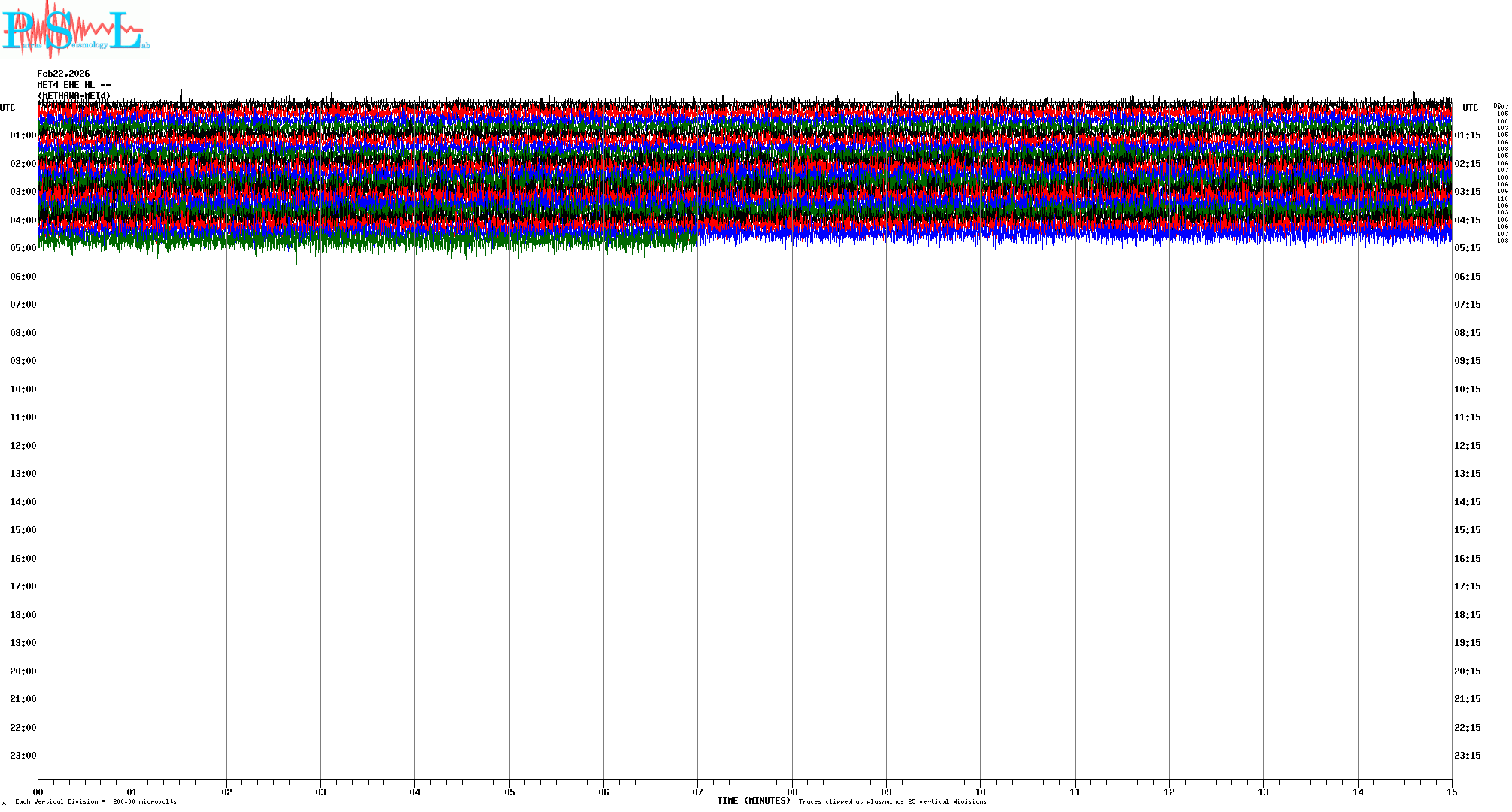This screenshot has width=1512, height=812.
Task: Select the 05:00 hour label on left
Action: point(23,248)
